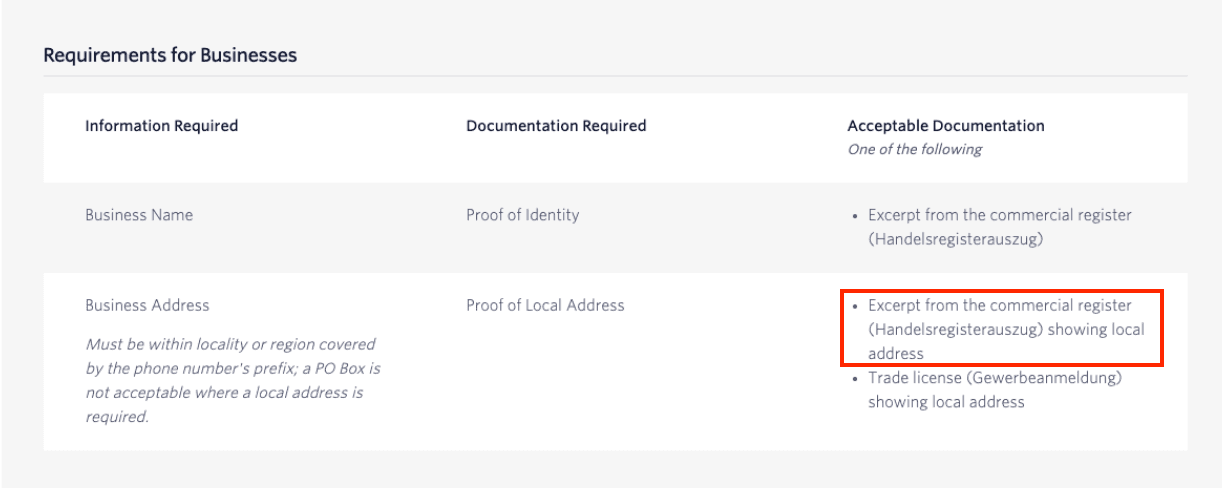
Task: Select the Documentation Required column header
Action: click(x=556, y=126)
